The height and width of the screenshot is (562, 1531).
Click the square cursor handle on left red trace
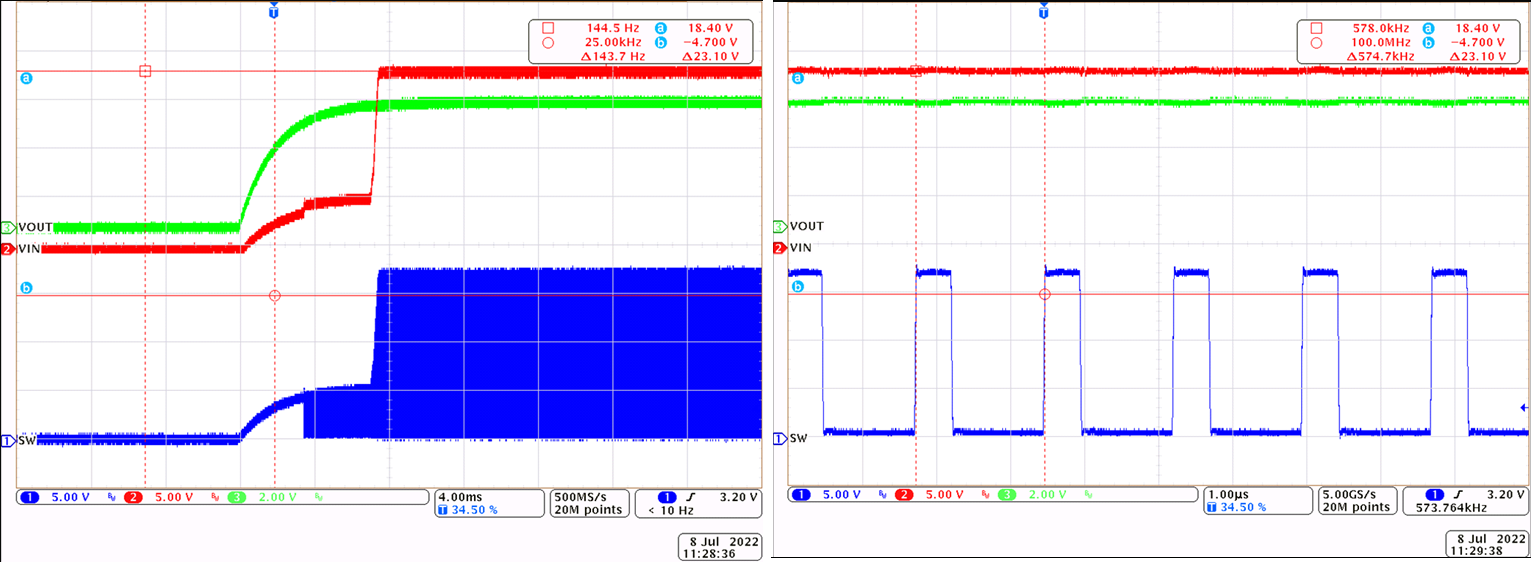pyautogui.click(x=145, y=71)
